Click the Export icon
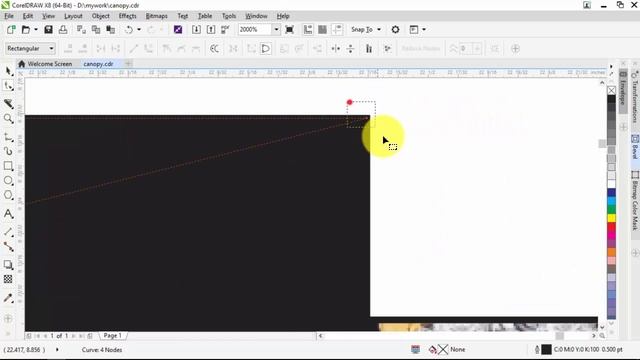 211,29
